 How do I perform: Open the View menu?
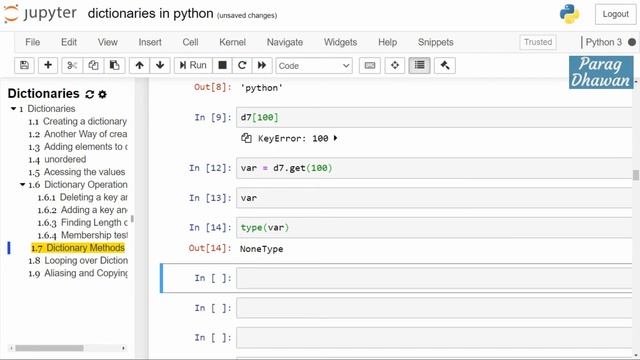click(x=107, y=42)
